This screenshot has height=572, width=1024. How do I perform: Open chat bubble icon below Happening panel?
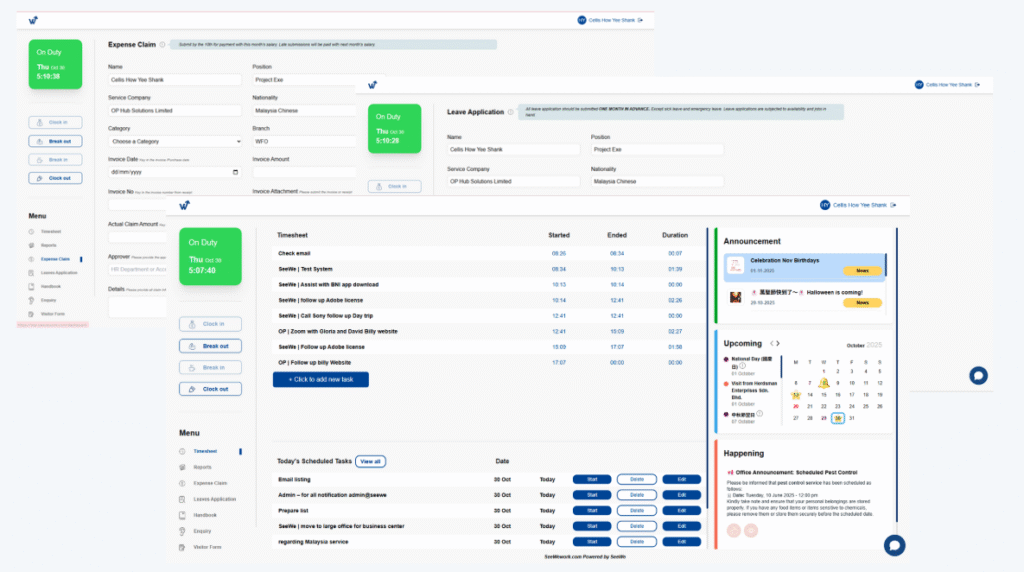click(x=894, y=545)
